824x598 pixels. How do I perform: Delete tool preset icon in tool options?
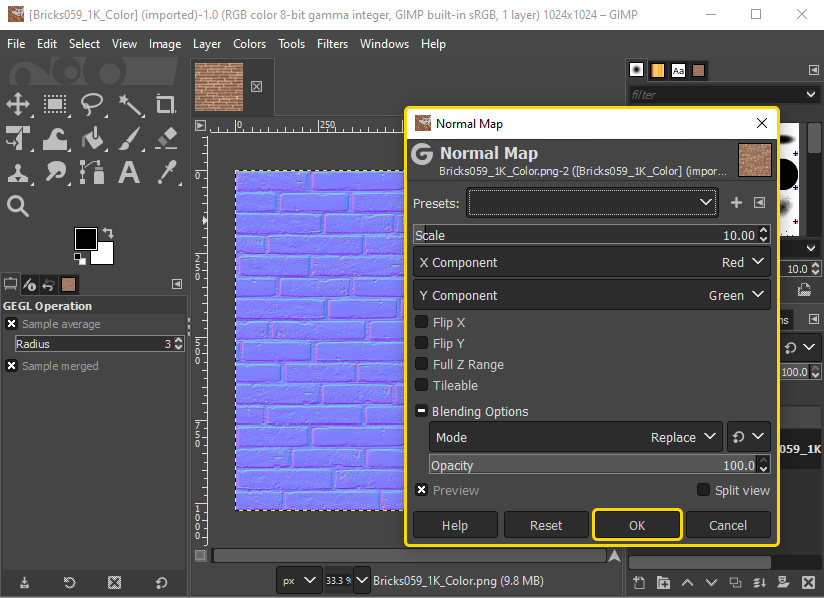tap(115, 582)
